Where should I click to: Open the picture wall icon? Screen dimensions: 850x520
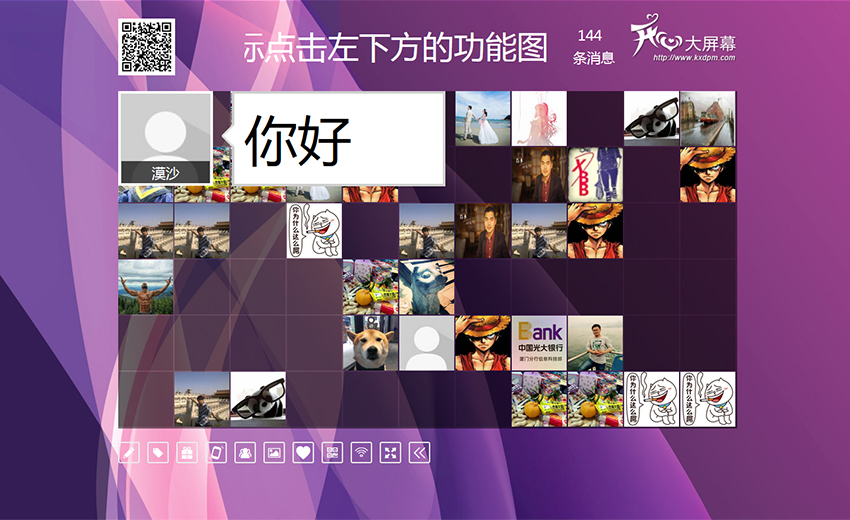point(274,453)
